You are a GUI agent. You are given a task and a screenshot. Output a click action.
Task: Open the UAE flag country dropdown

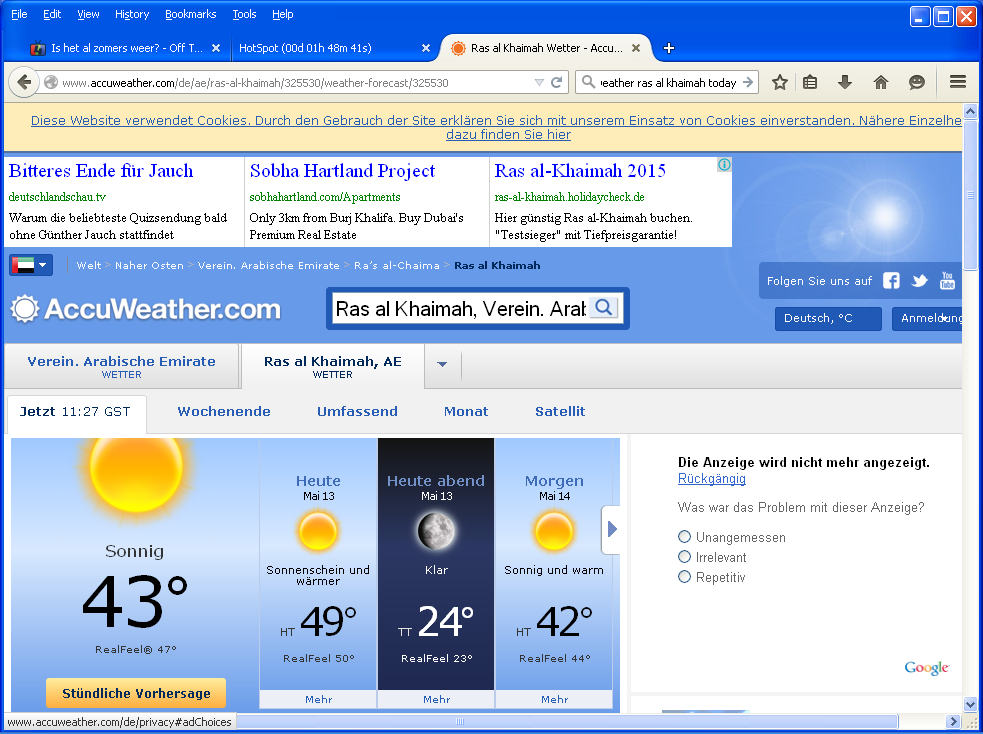click(x=31, y=265)
